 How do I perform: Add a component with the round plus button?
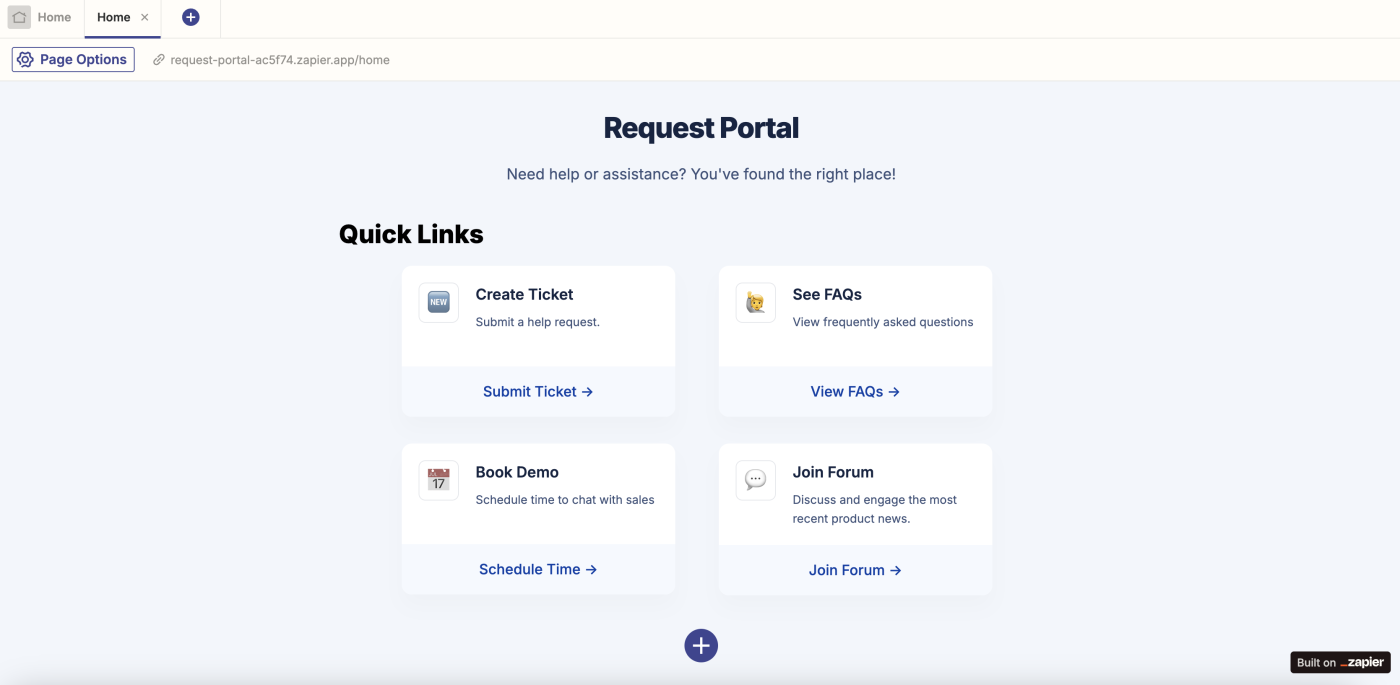pos(701,645)
